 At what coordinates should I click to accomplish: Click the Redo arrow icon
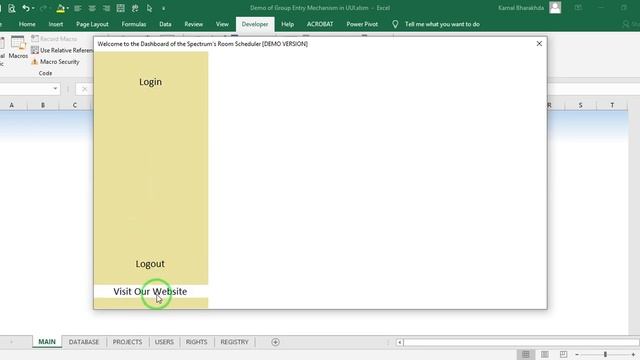[43, 8]
